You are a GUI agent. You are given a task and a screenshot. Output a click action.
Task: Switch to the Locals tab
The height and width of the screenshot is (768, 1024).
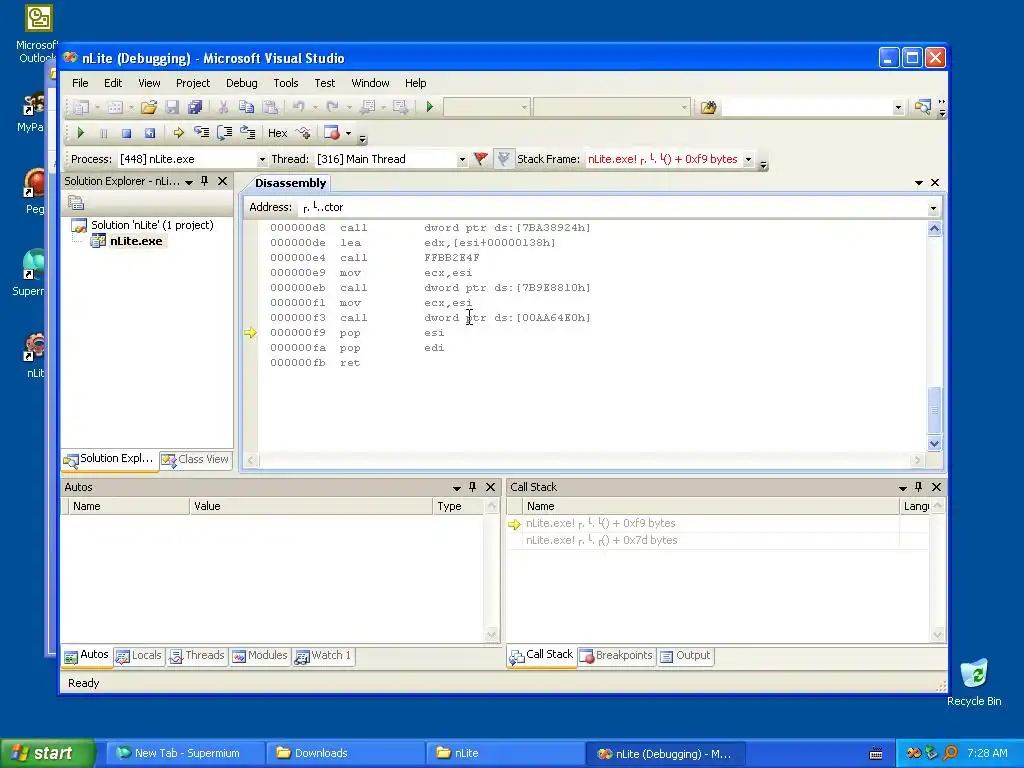[x=138, y=656]
